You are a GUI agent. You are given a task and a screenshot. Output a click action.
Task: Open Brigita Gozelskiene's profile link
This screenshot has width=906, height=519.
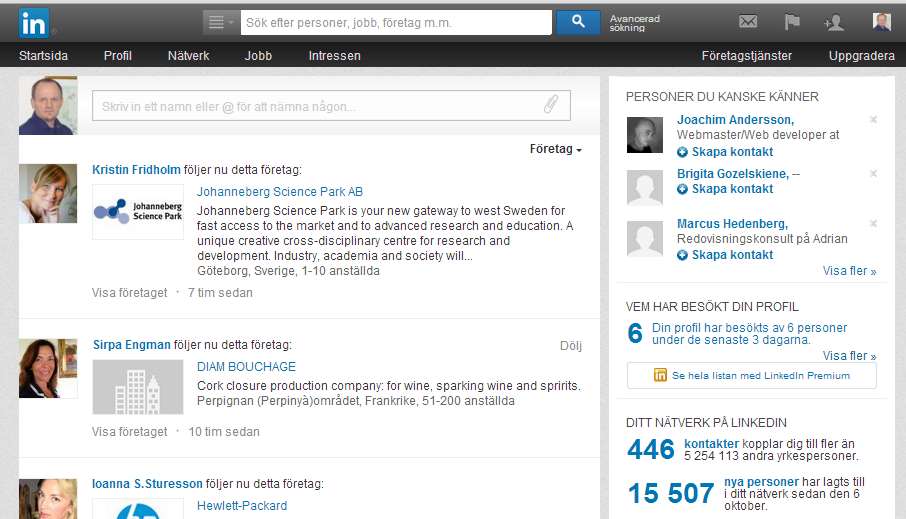[x=733, y=174]
